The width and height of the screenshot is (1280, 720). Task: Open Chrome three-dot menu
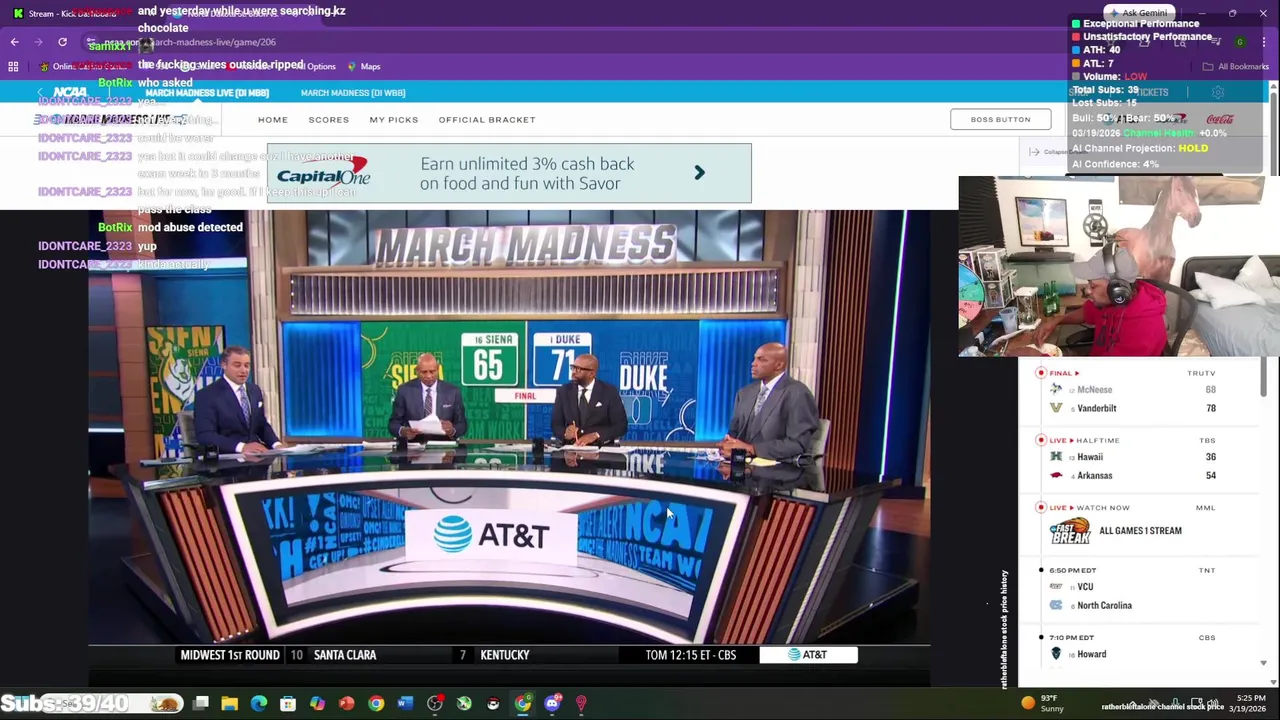[x=1262, y=42]
